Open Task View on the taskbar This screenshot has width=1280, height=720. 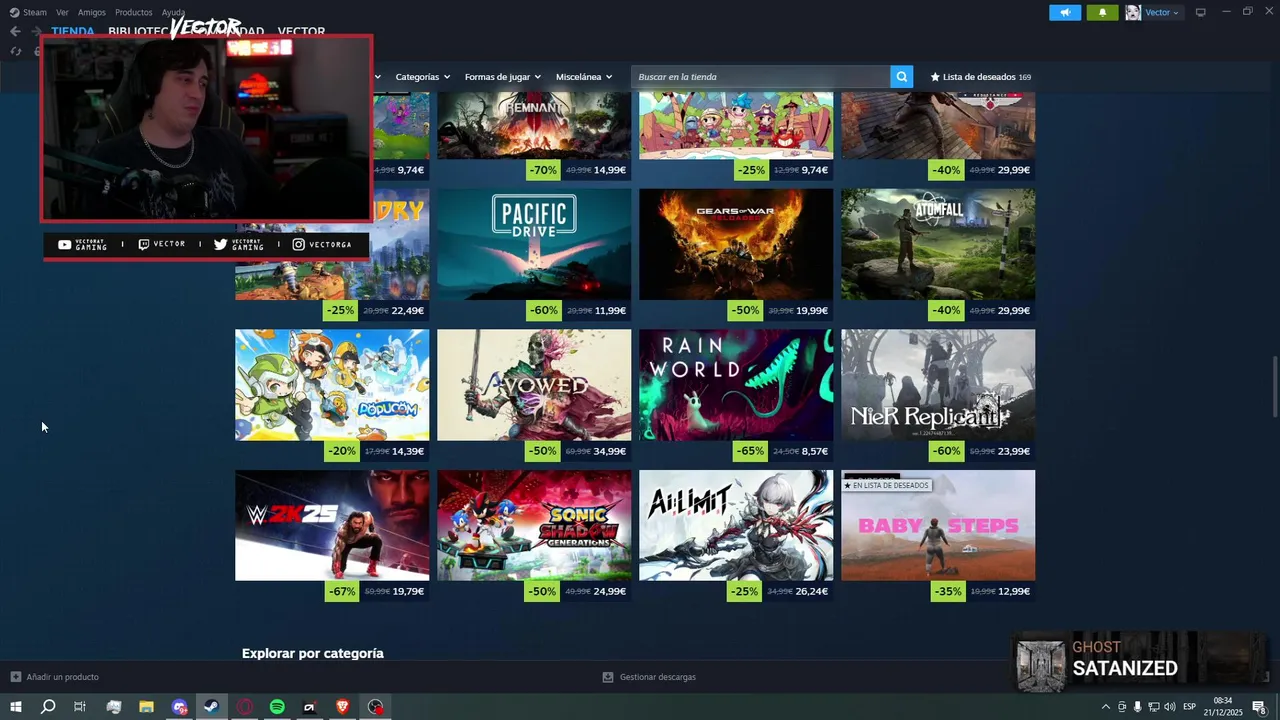coord(80,707)
